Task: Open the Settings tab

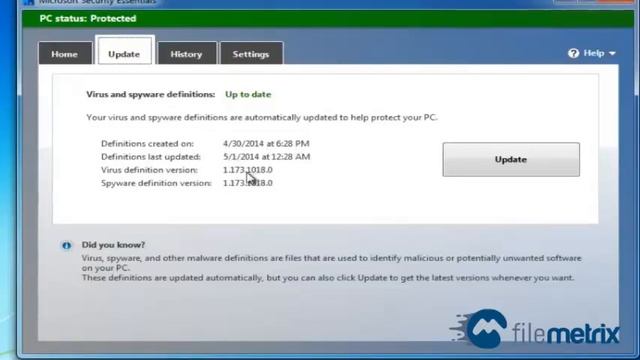Action: [251, 53]
